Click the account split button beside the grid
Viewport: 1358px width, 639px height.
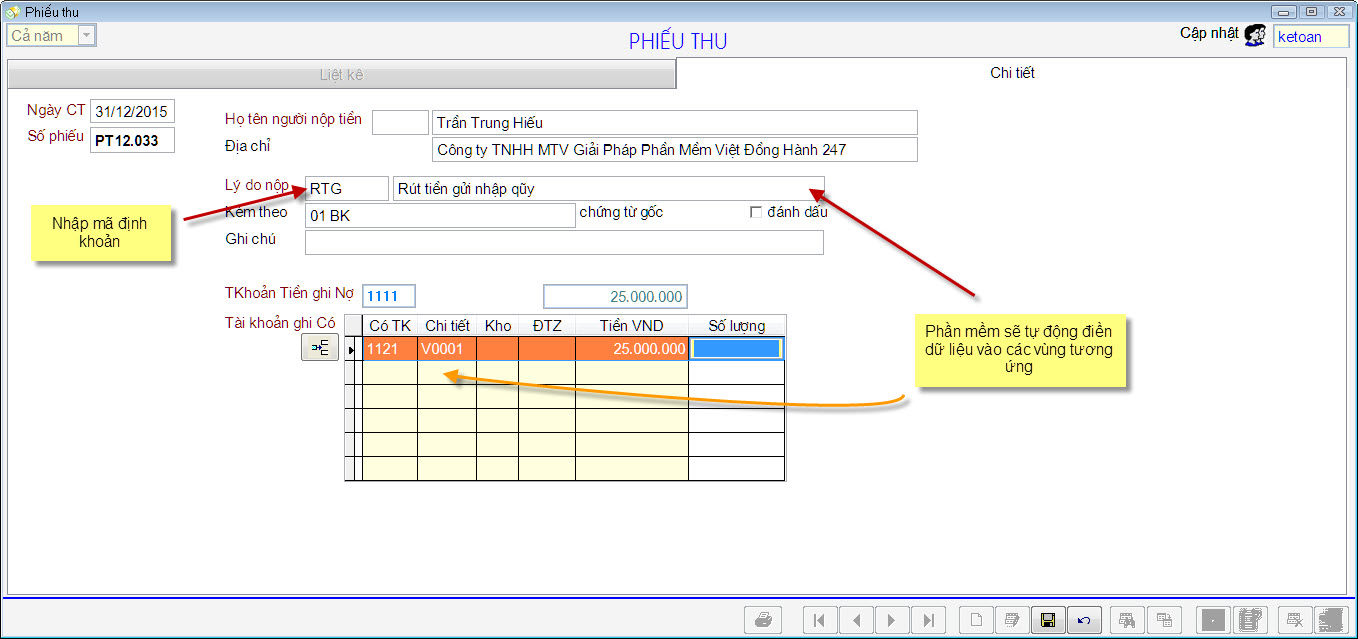pyautogui.click(x=320, y=347)
